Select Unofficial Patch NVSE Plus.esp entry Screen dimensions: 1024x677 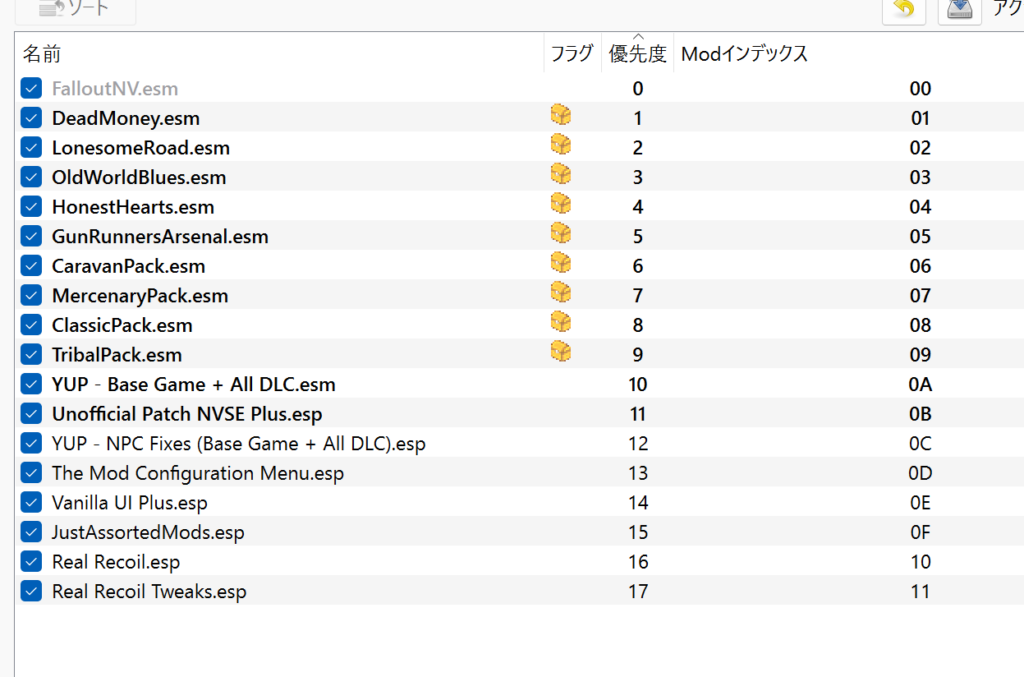coord(187,414)
